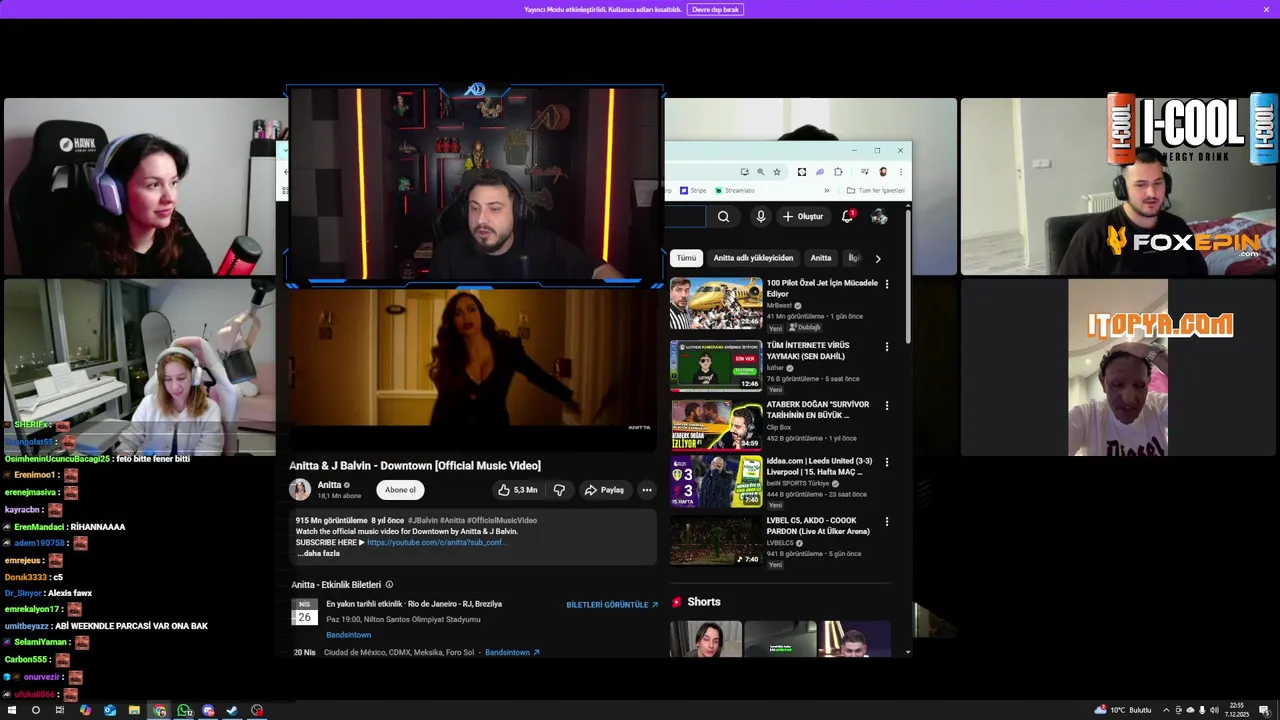This screenshot has width=1280, height=720.
Task: Open YouTube notifications bell
Action: tap(848, 216)
